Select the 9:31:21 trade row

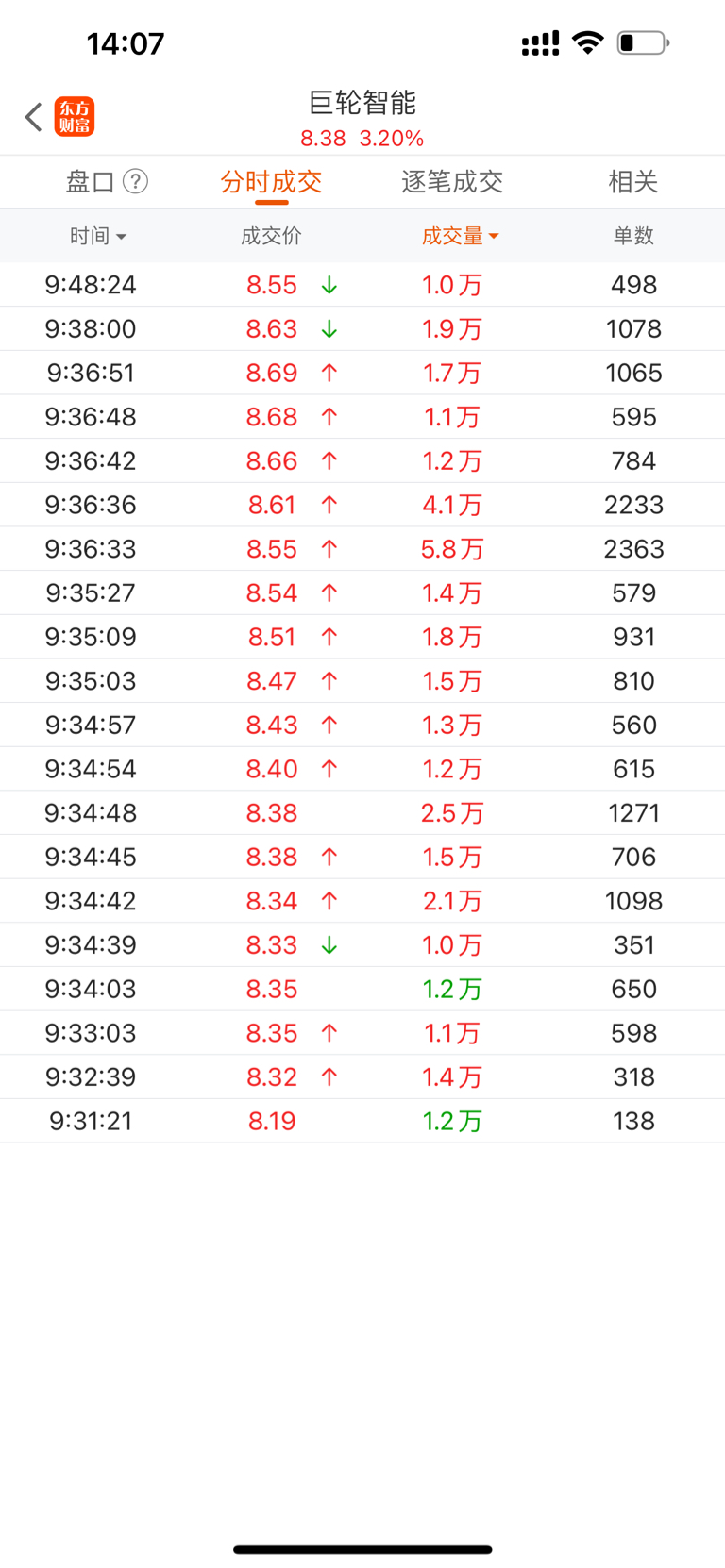[x=362, y=1121]
